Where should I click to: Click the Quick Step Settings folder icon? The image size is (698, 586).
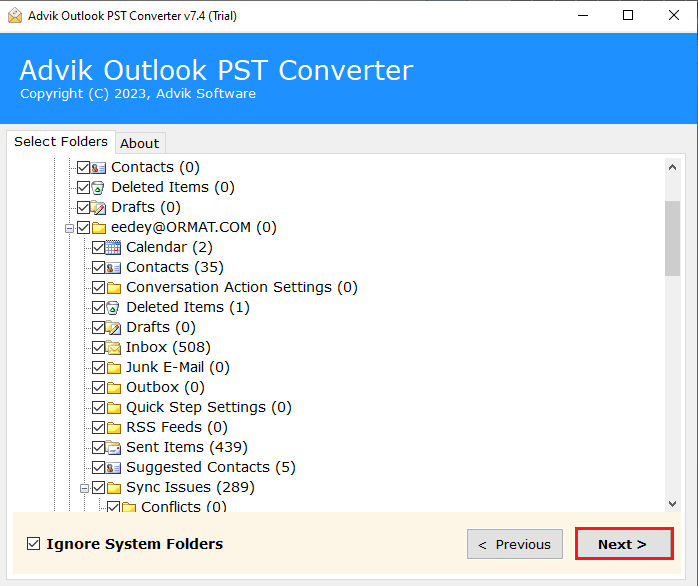(x=114, y=407)
